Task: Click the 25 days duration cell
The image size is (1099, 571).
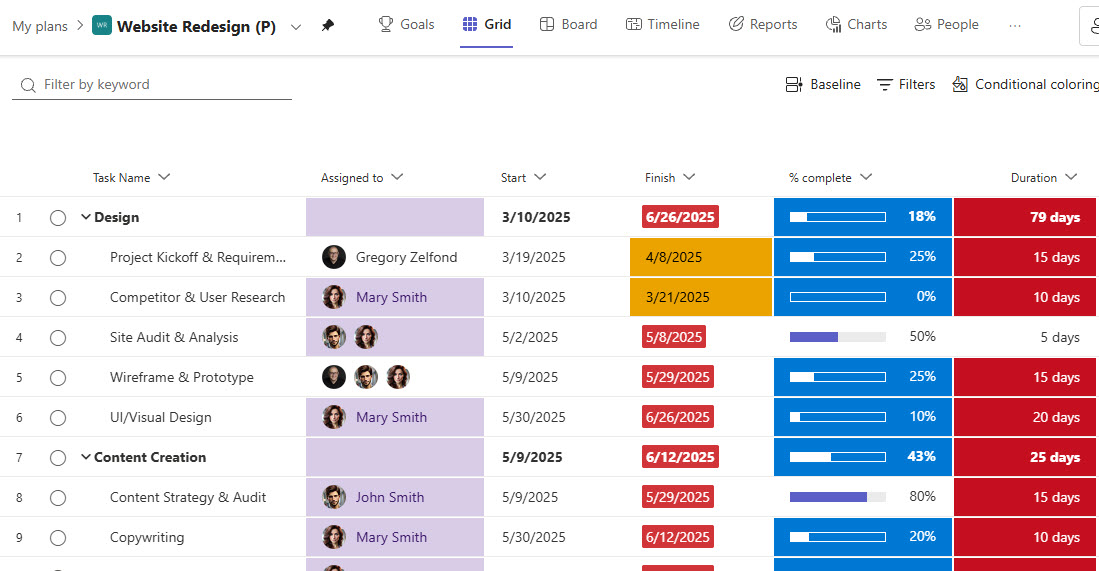Action: pyautogui.click(x=1026, y=457)
